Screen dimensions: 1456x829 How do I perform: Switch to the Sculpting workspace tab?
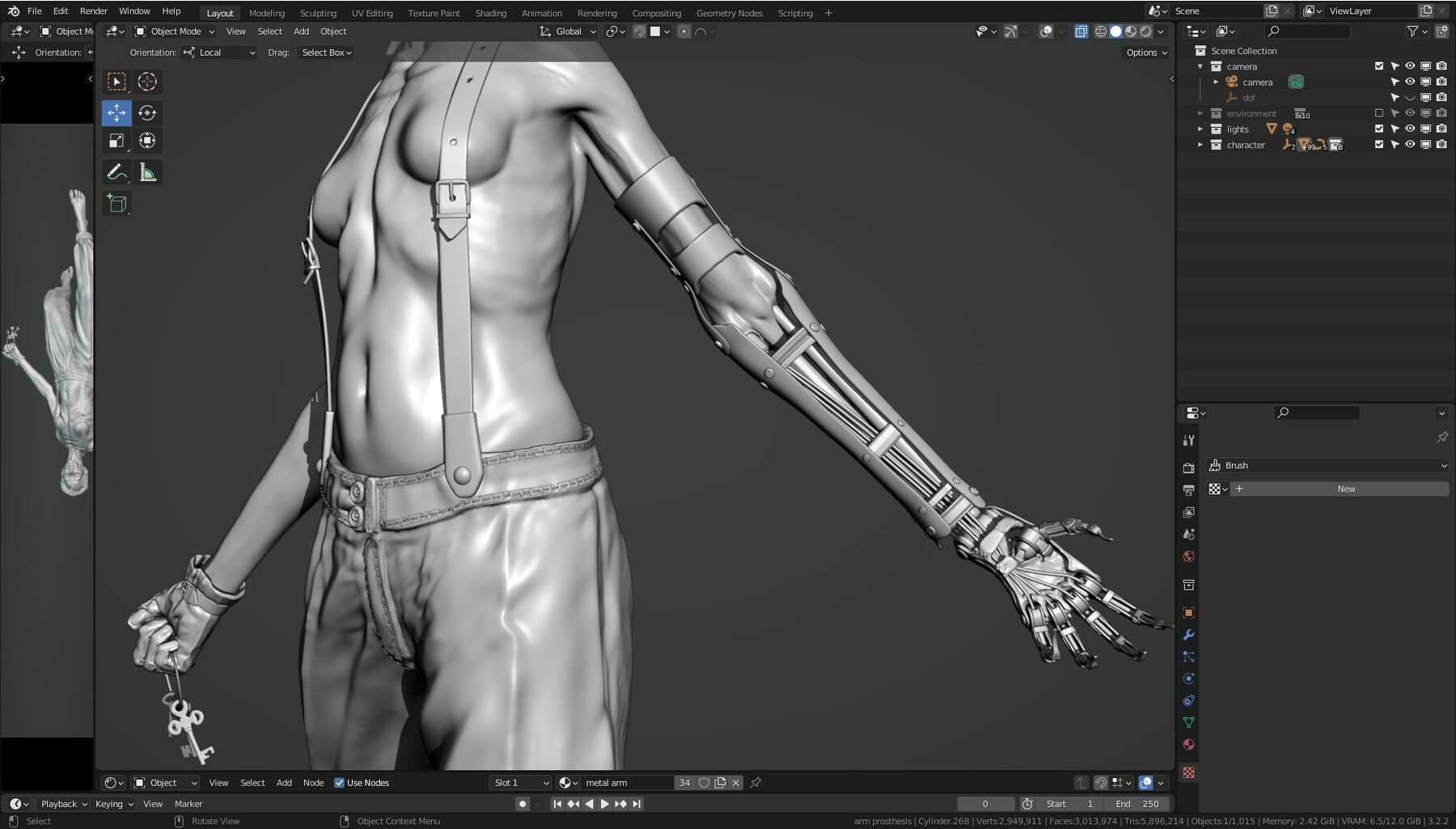(x=317, y=13)
